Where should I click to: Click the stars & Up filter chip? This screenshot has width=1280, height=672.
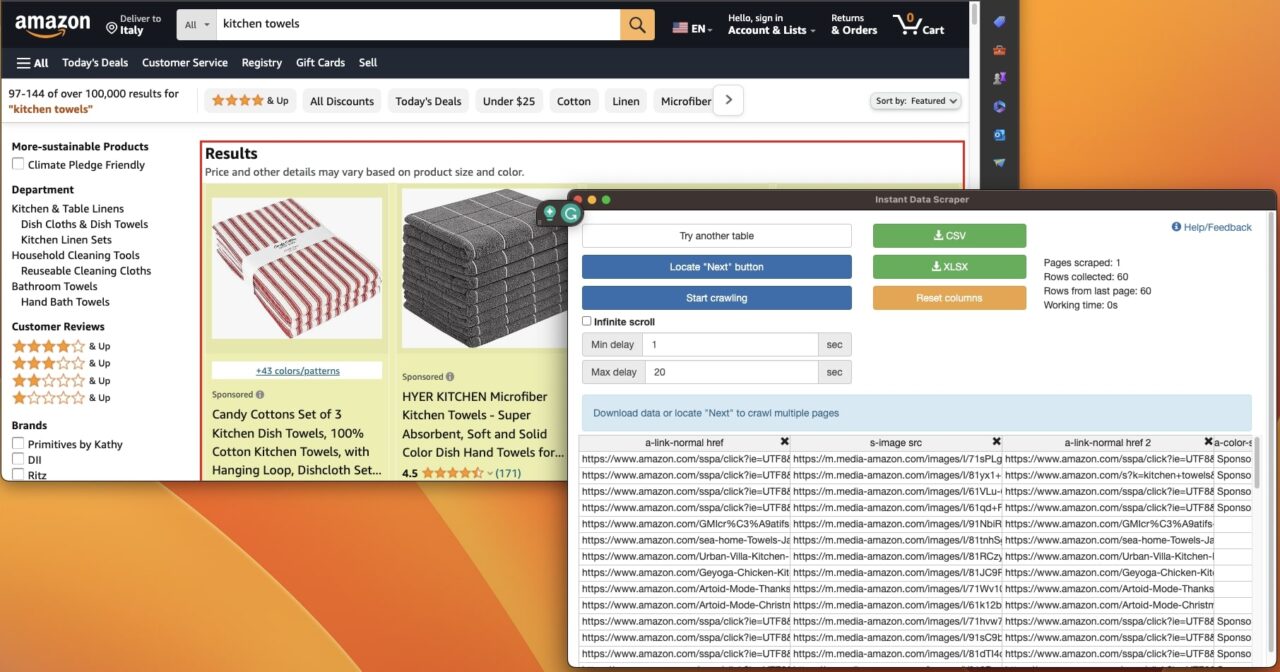[x=250, y=101]
